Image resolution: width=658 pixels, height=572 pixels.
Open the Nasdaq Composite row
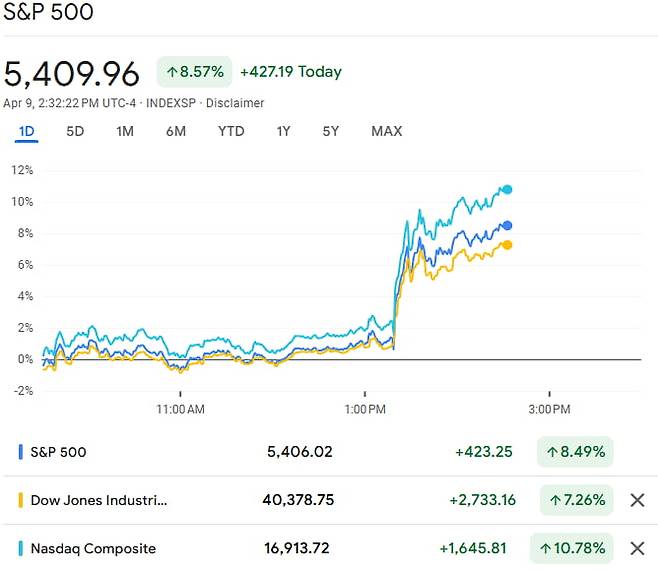pos(93,548)
